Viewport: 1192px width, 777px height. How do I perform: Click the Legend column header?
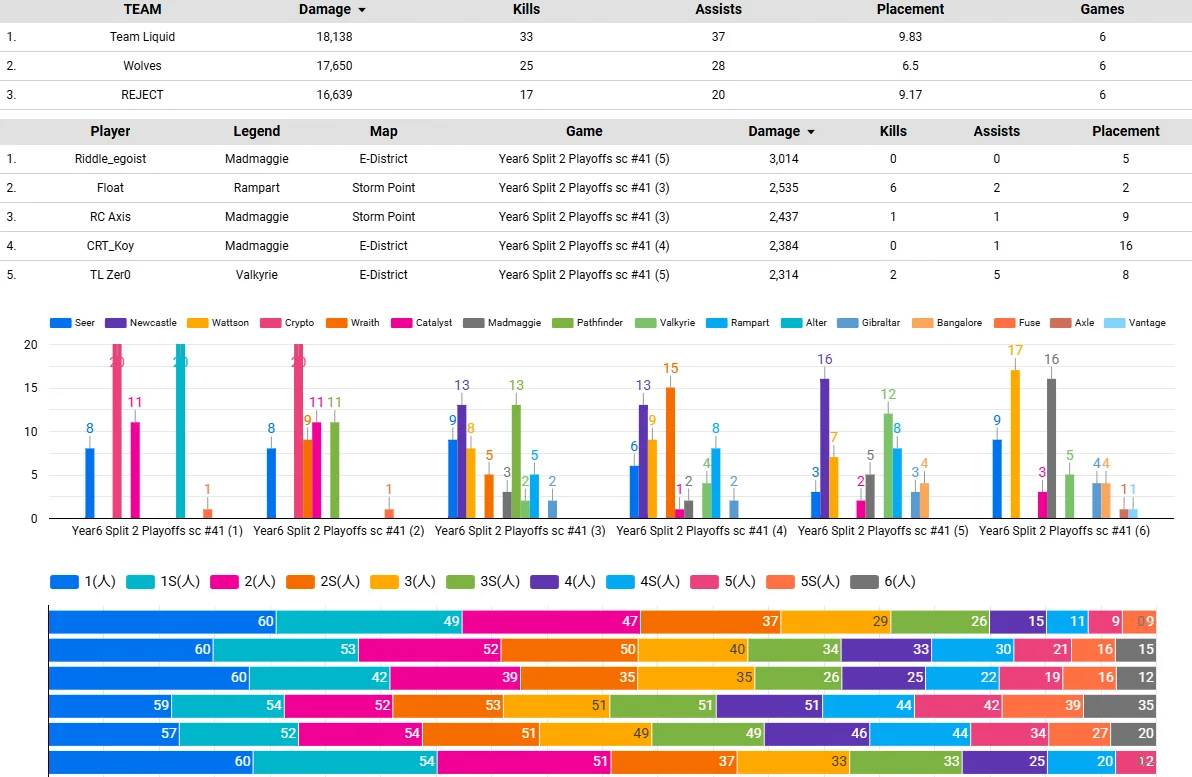click(256, 131)
